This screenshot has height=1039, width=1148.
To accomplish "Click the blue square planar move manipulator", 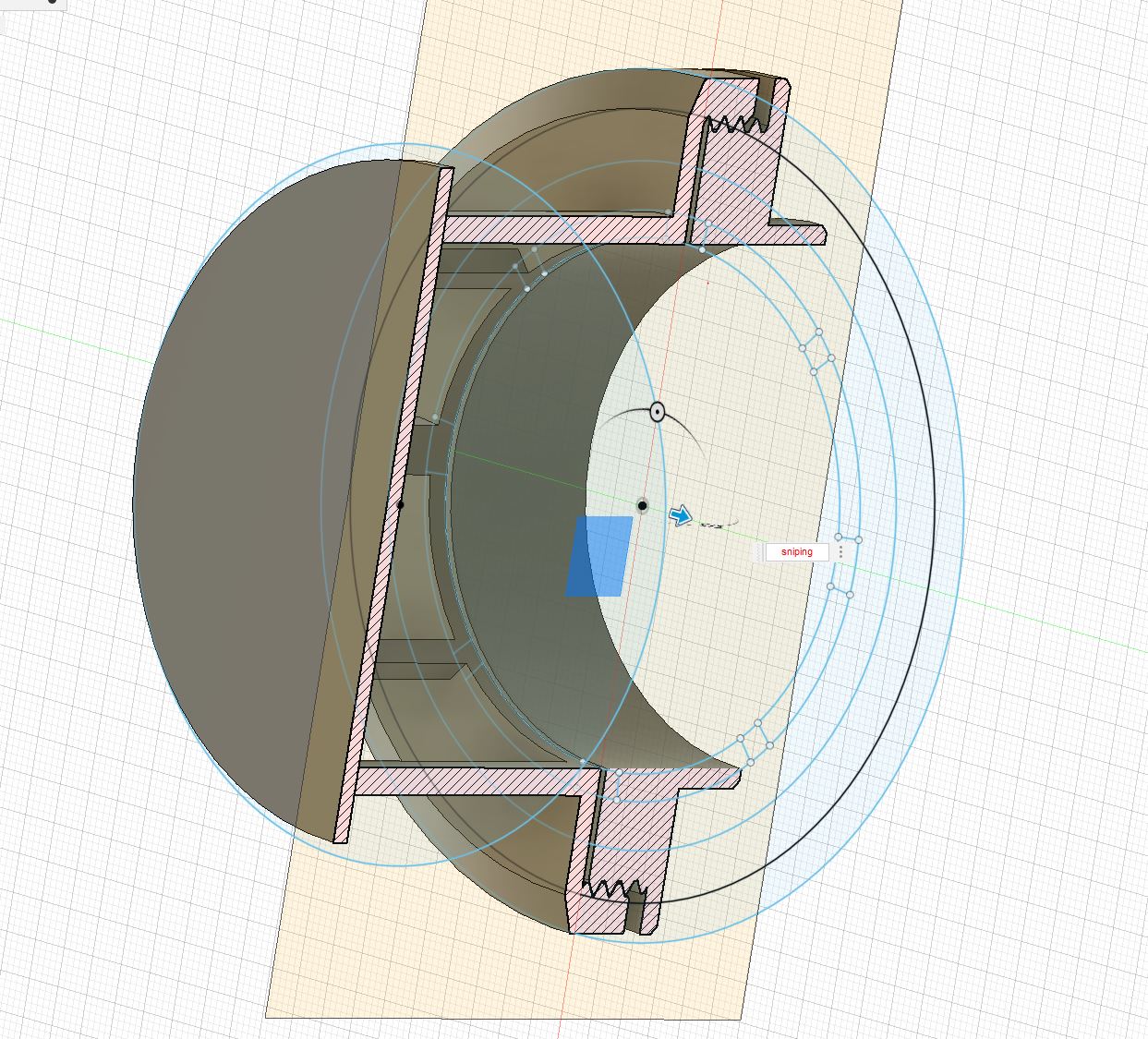I will (598, 556).
